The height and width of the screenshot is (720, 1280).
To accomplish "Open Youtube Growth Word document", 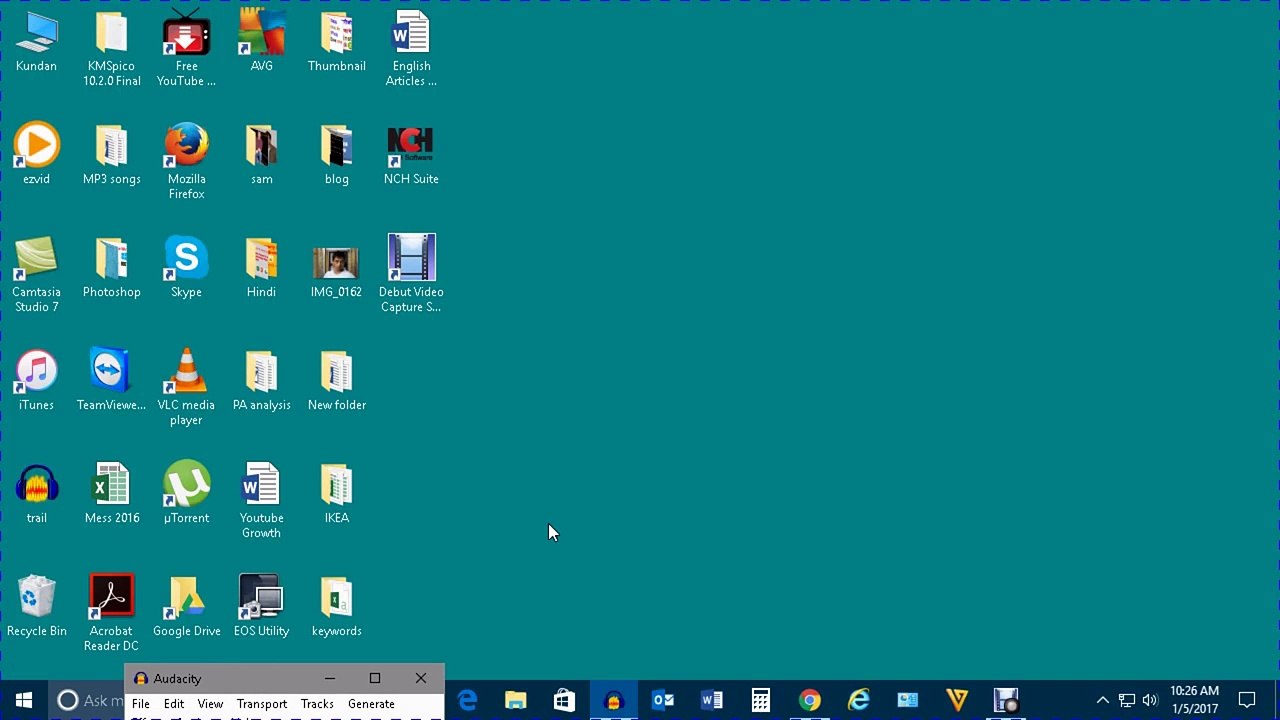I will pos(261,501).
